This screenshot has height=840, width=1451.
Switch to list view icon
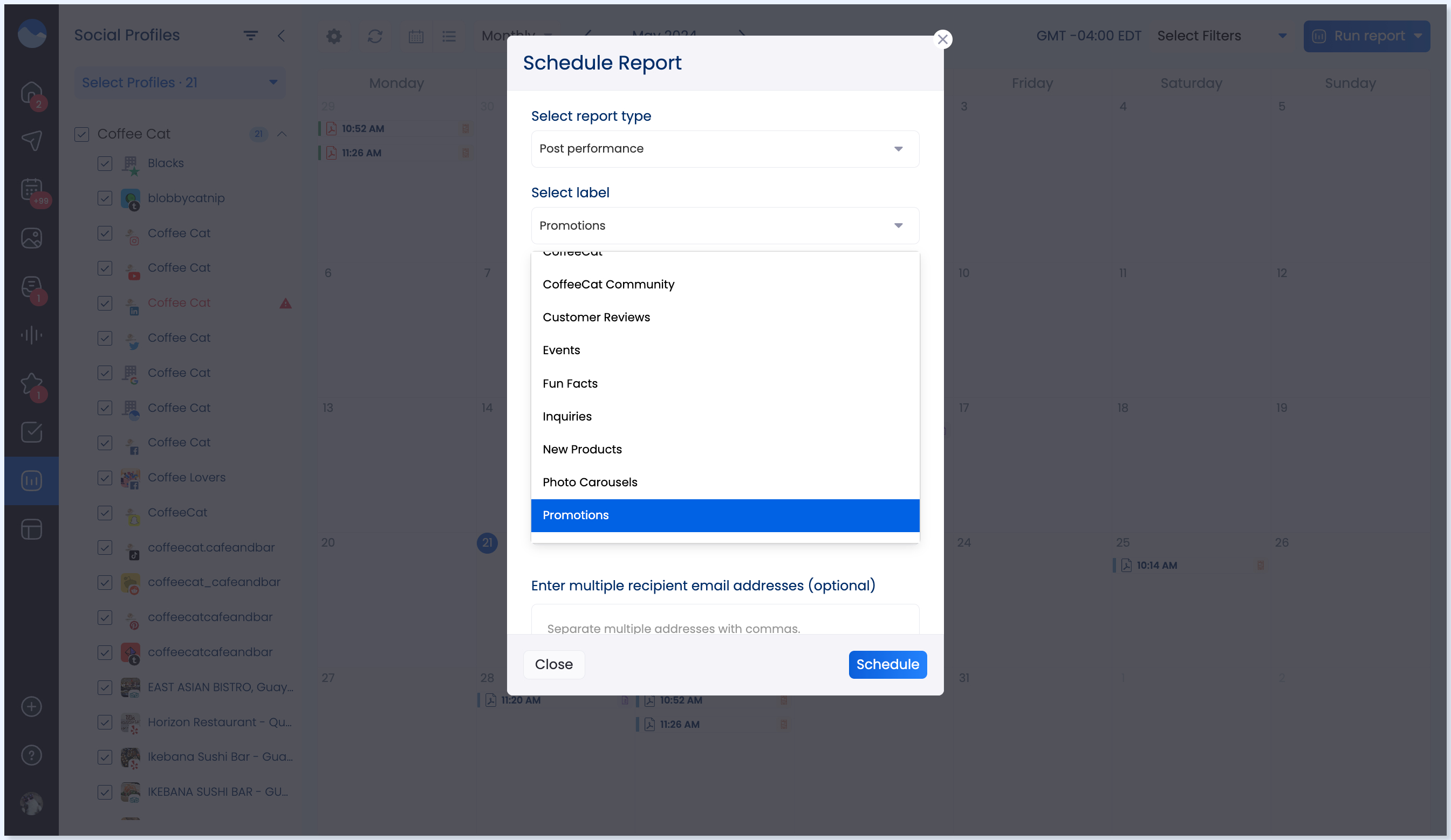[449, 36]
